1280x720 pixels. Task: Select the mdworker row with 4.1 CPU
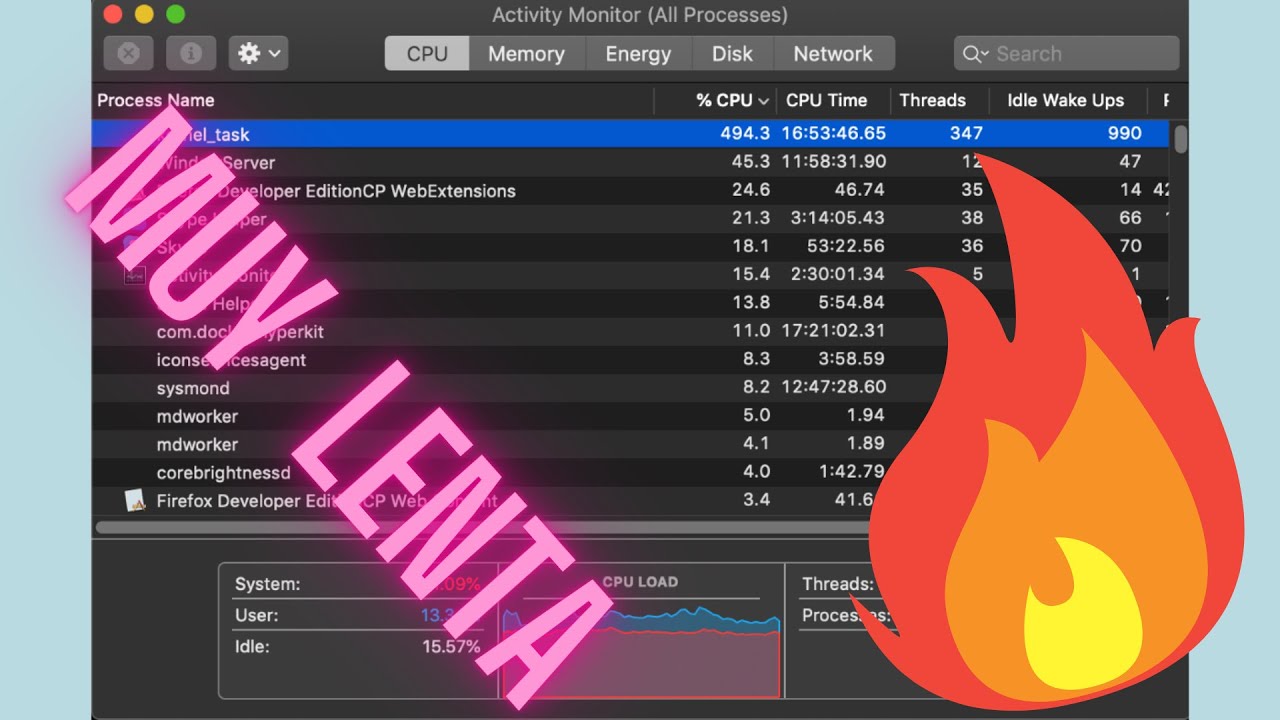coord(630,443)
